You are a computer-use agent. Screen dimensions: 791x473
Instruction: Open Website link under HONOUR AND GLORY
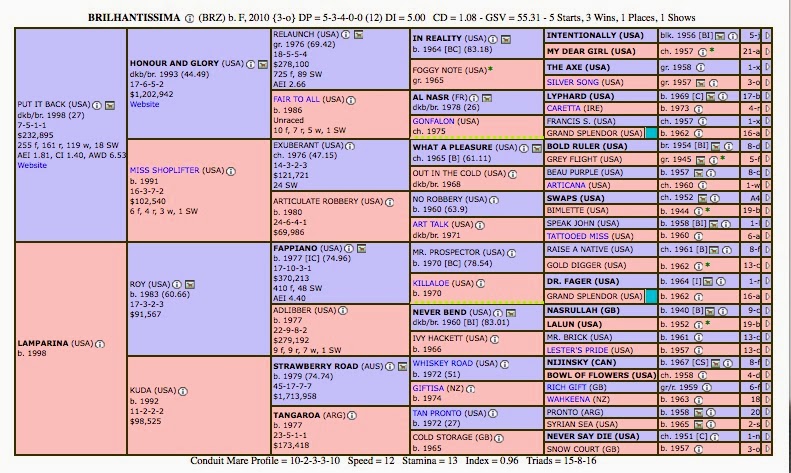[144, 104]
